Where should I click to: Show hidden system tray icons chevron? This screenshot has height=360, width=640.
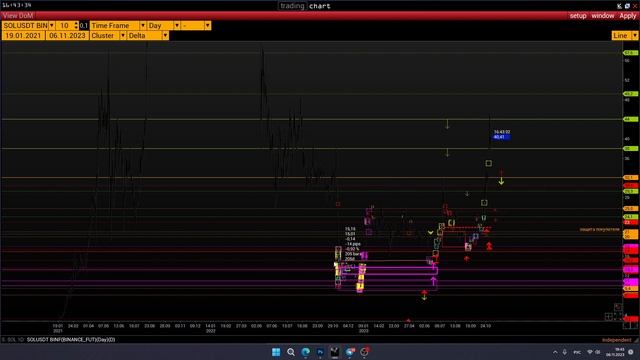pyautogui.click(x=555, y=352)
